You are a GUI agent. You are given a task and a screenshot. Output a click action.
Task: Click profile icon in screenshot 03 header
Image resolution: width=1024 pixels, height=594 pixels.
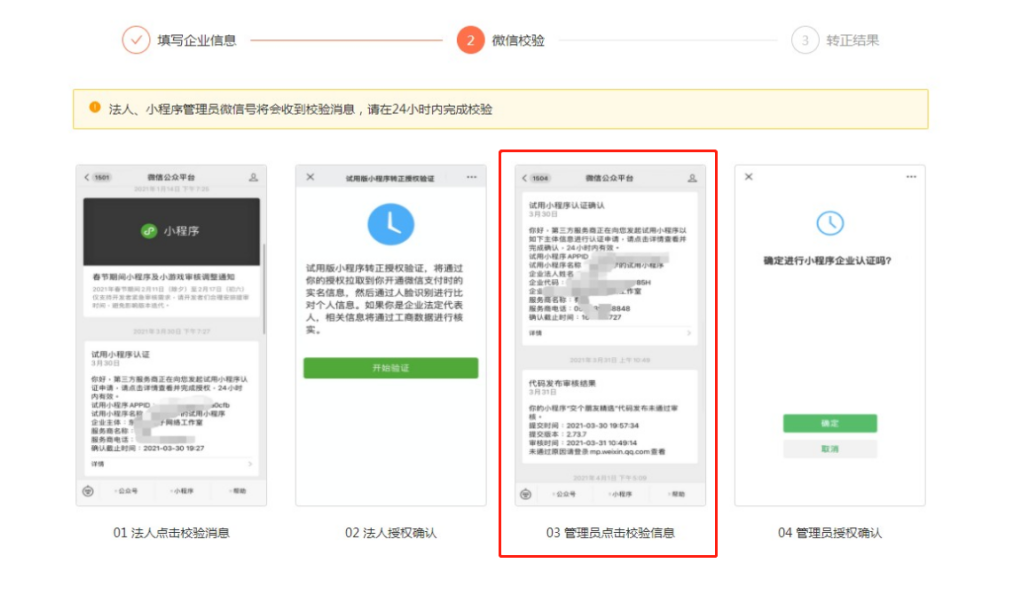[x=692, y=178]
